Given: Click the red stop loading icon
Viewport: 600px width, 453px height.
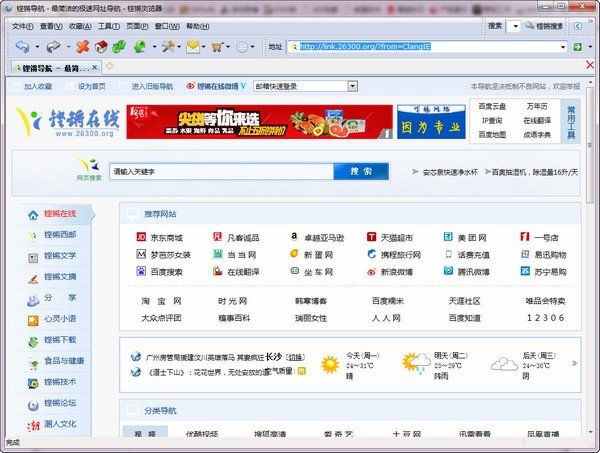Looking at the screenshot, I should tap(83, 47).
